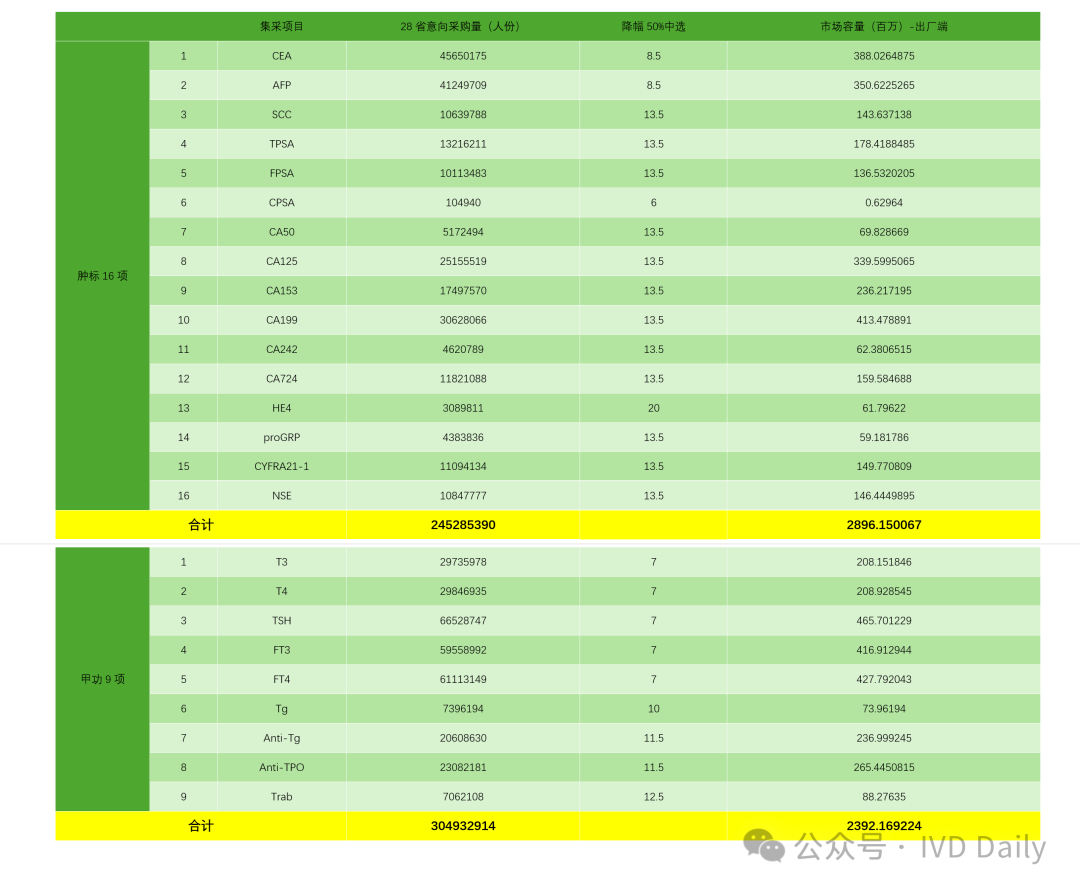Select the 降幅50%中选 column header
The height and width of the screenshot is (890, 1080).
coord(653,27)
